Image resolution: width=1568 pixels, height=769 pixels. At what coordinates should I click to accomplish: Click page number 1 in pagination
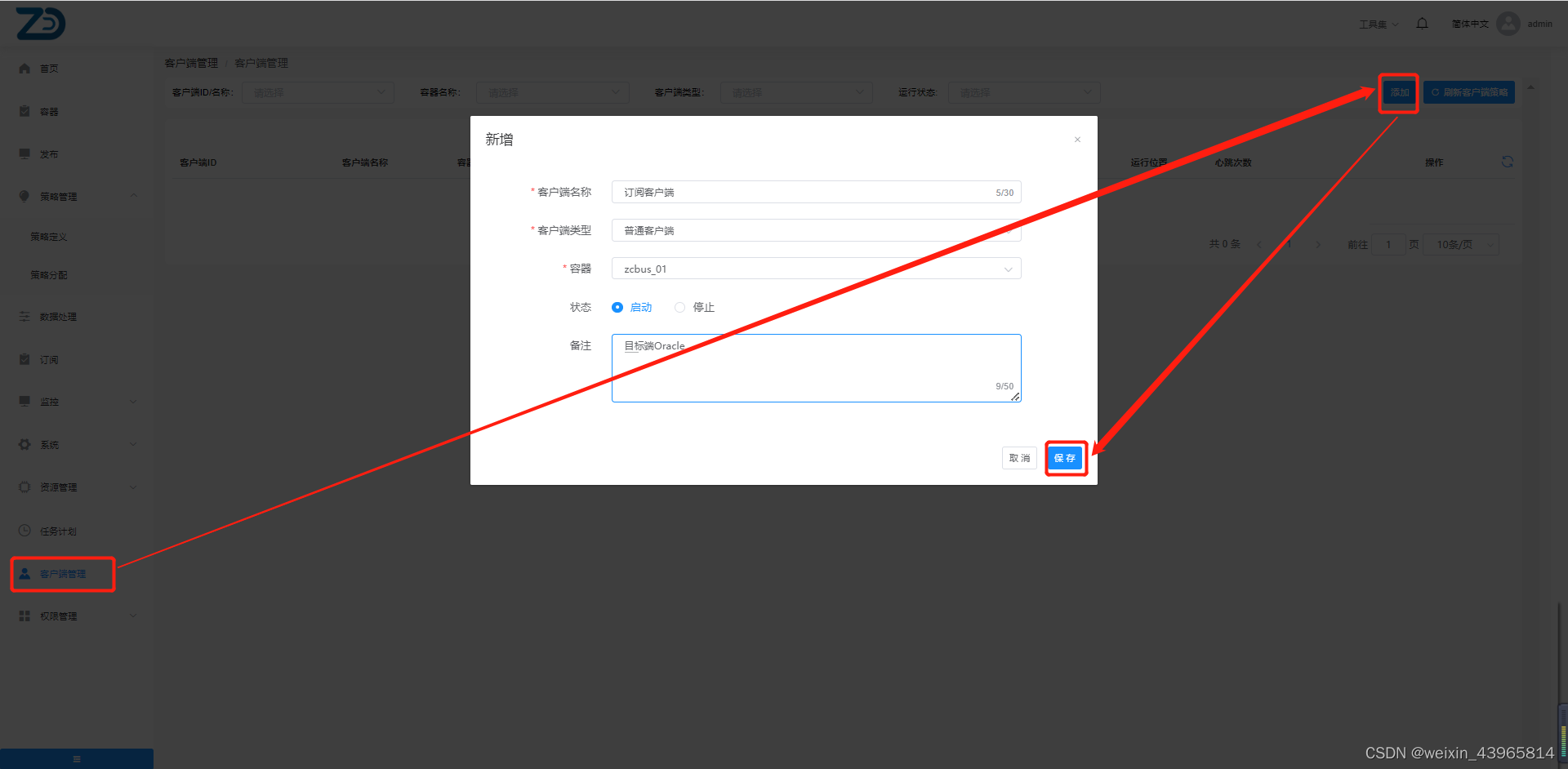click(x=1289, y=245)
